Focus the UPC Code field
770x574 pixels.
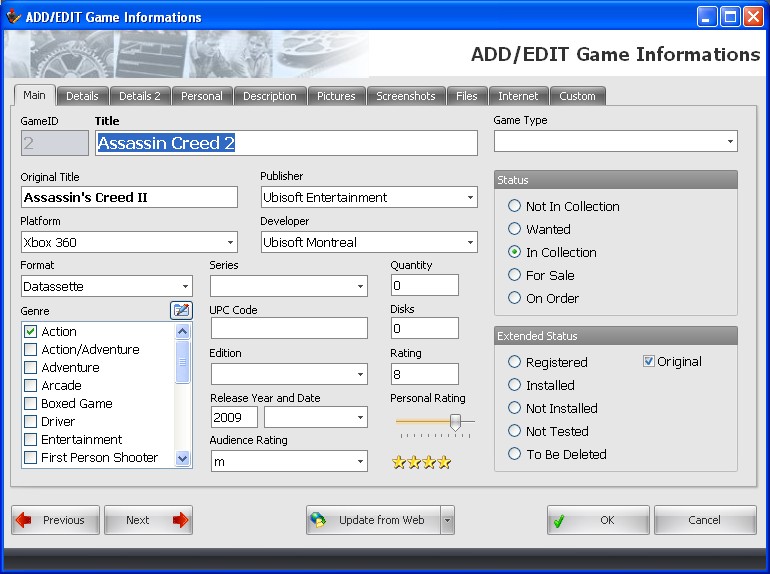click(289, 328)
